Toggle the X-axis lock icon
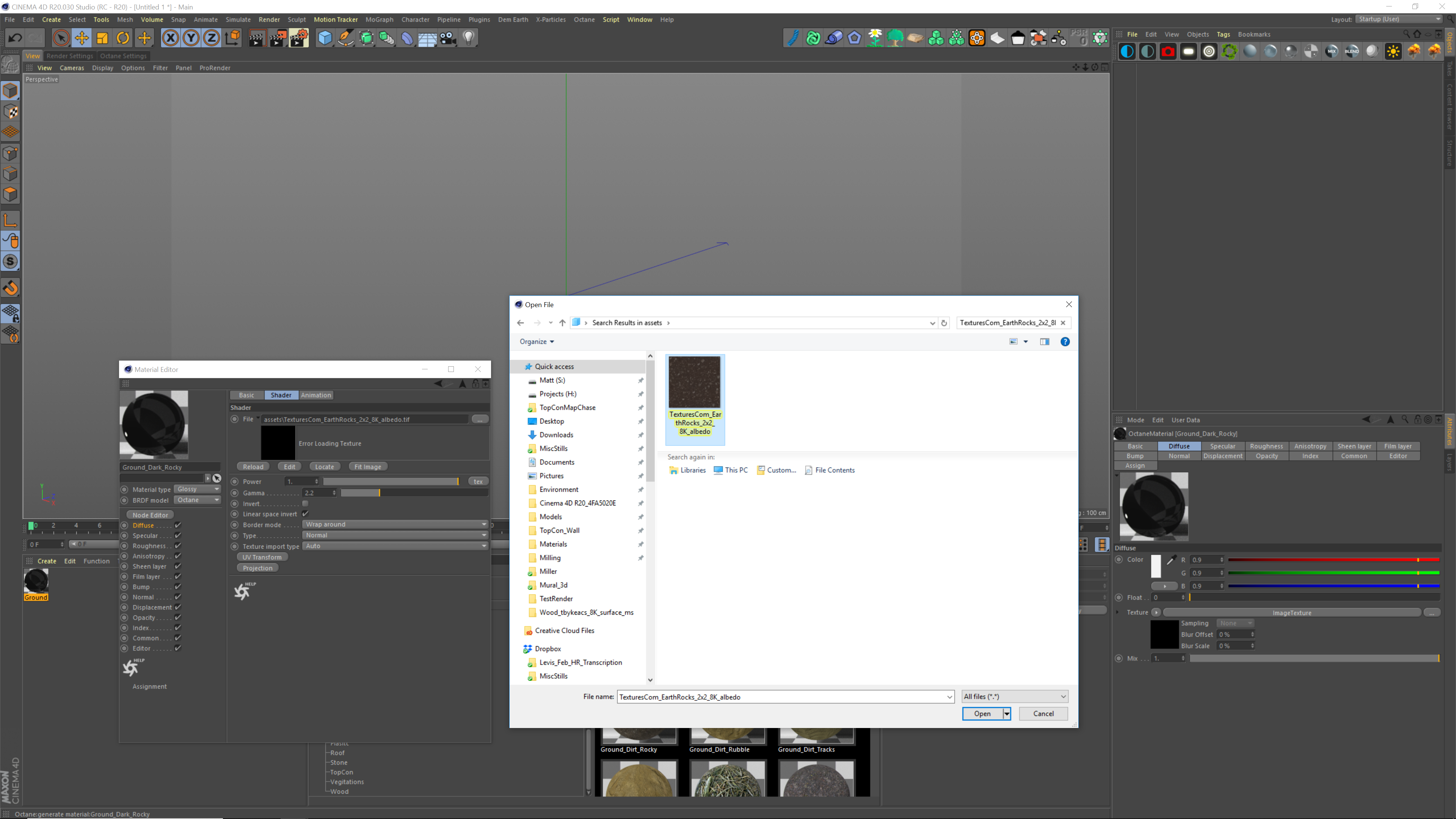Screen dimensions: 1456x819 click(x=170, y=38)
